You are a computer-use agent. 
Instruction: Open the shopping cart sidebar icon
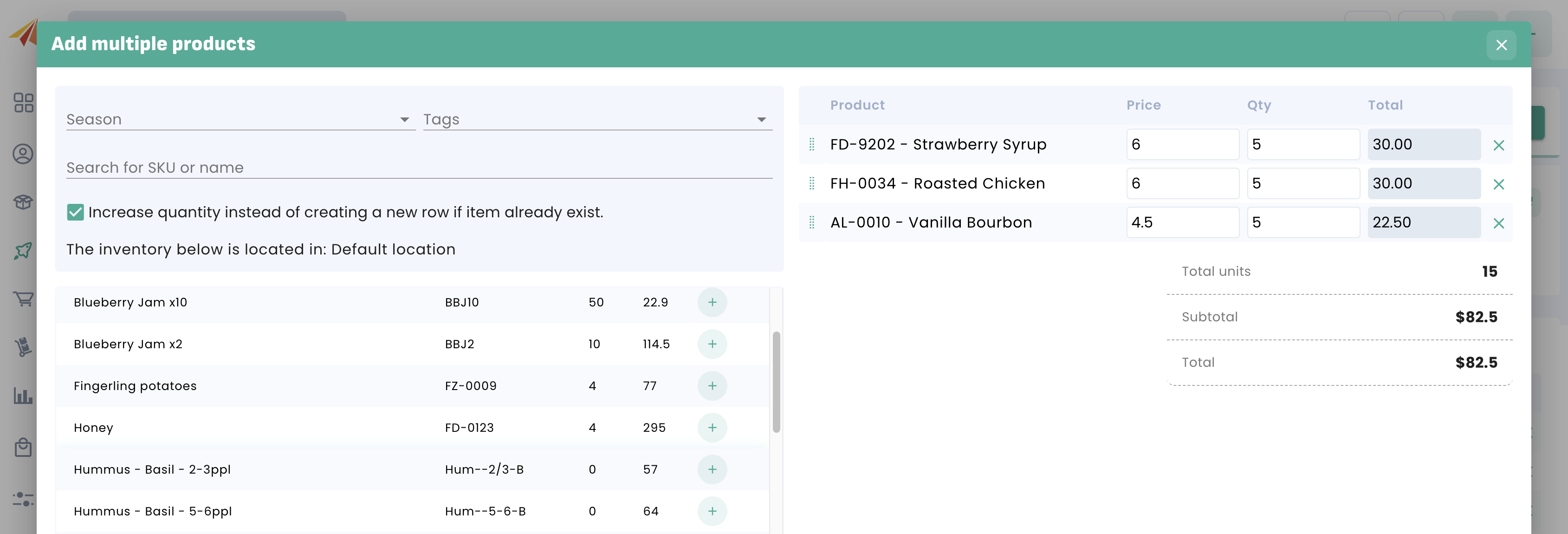tap(23, 299)
